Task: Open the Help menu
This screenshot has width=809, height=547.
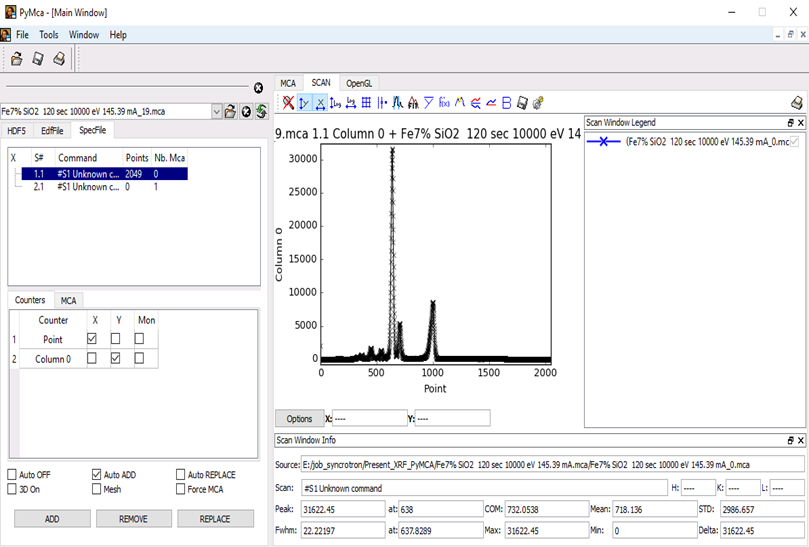Action: click(x=118, y=35)
